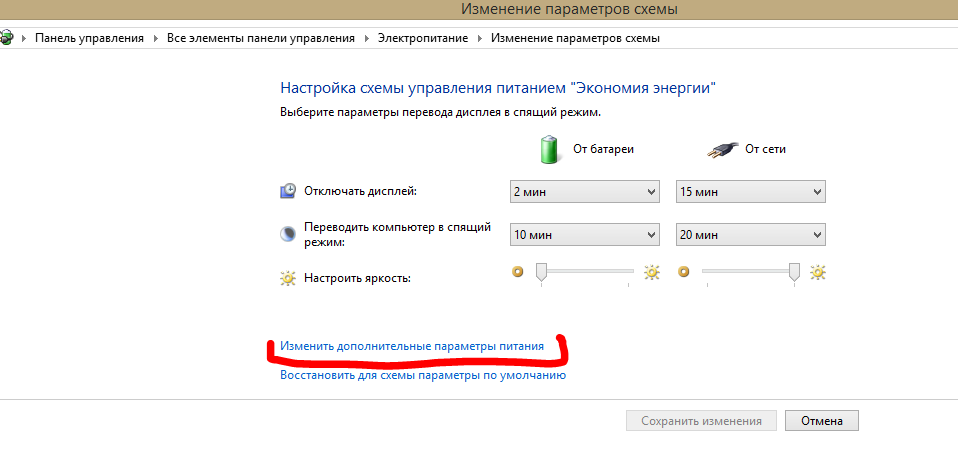Image resolution: width=958 pixels, height=464 pixels.
Task: Expand arrow after Электропитание breadcrumb
Action: coord(480,39)
